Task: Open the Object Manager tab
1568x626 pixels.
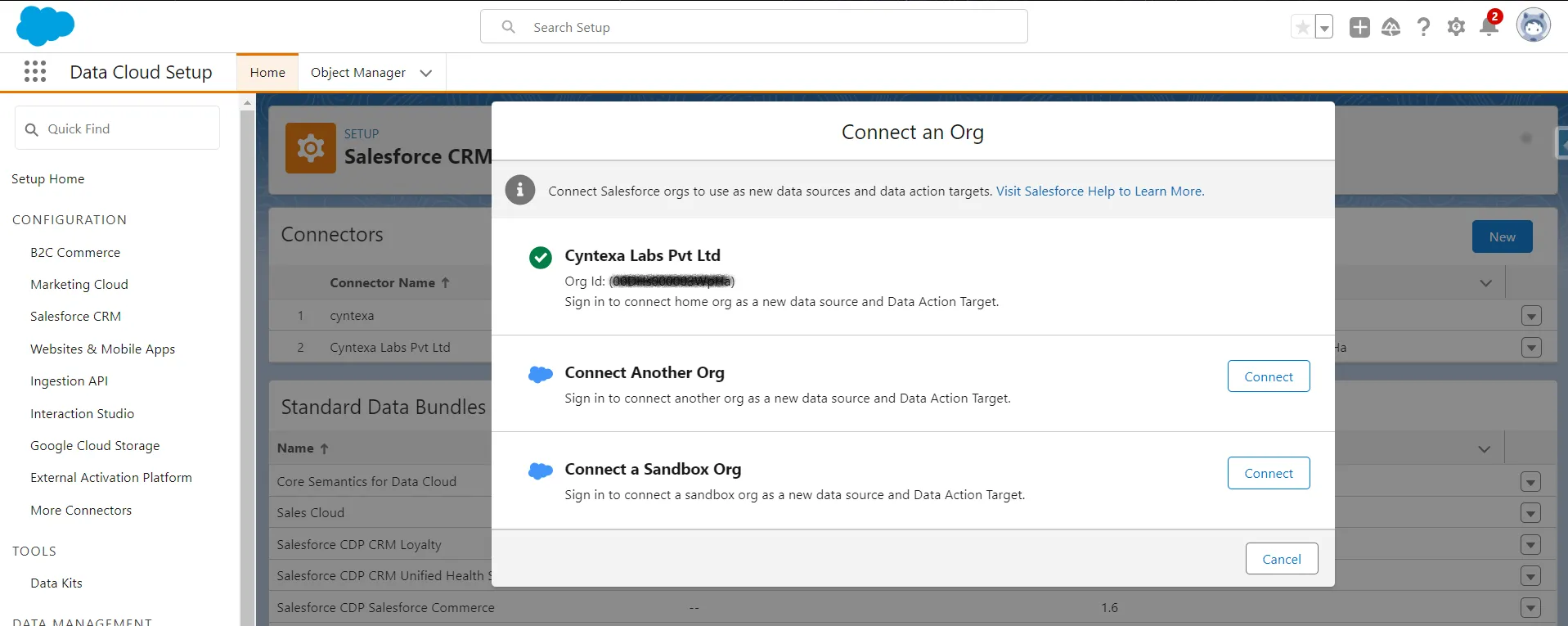Action: tap(357, 73)
